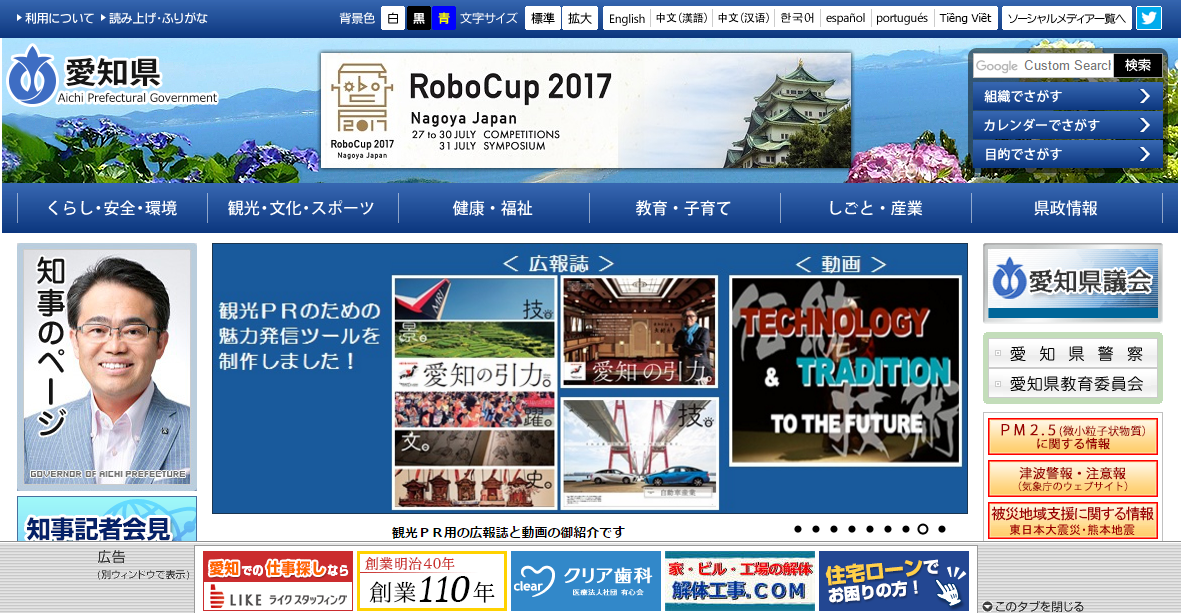Open PM2.5 に関する情報 button
The height and width of the screenshot is (613, 1181).
pos(1073,437)
